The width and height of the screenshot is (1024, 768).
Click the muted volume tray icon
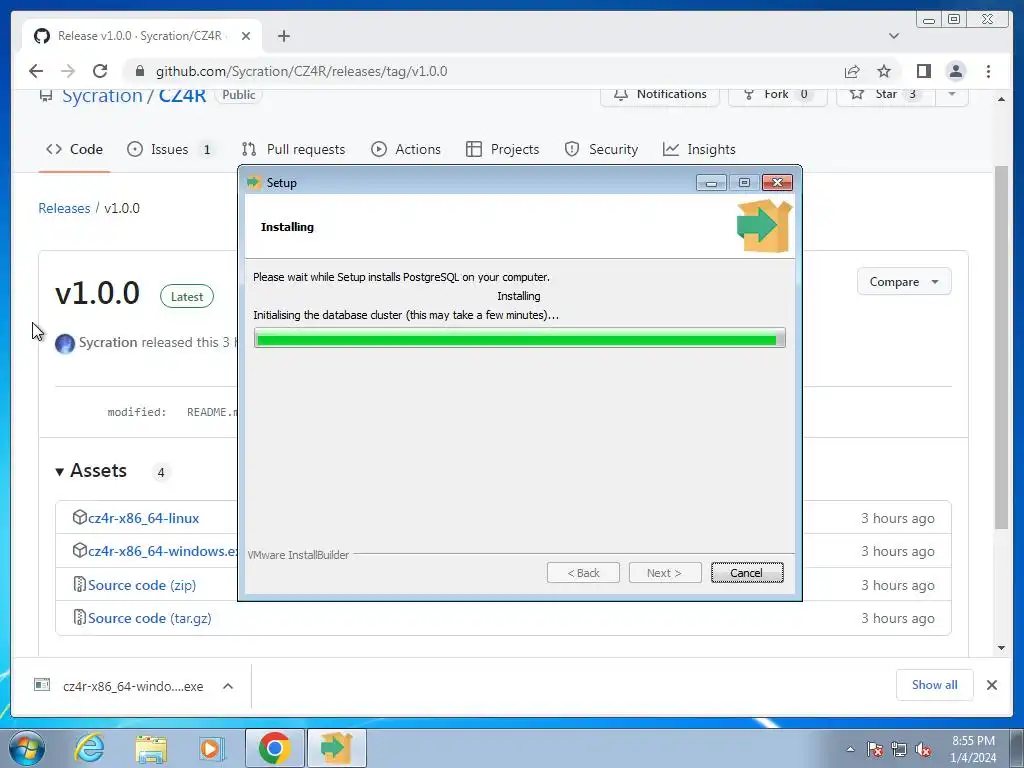(923, 749)
